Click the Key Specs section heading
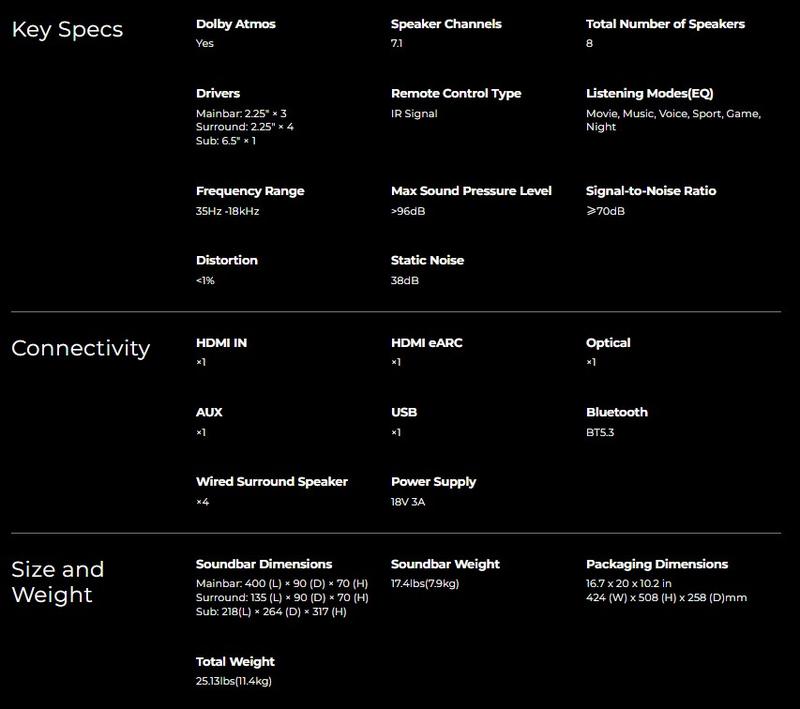Viewport: 800px width, 709px height. point(67,29)
